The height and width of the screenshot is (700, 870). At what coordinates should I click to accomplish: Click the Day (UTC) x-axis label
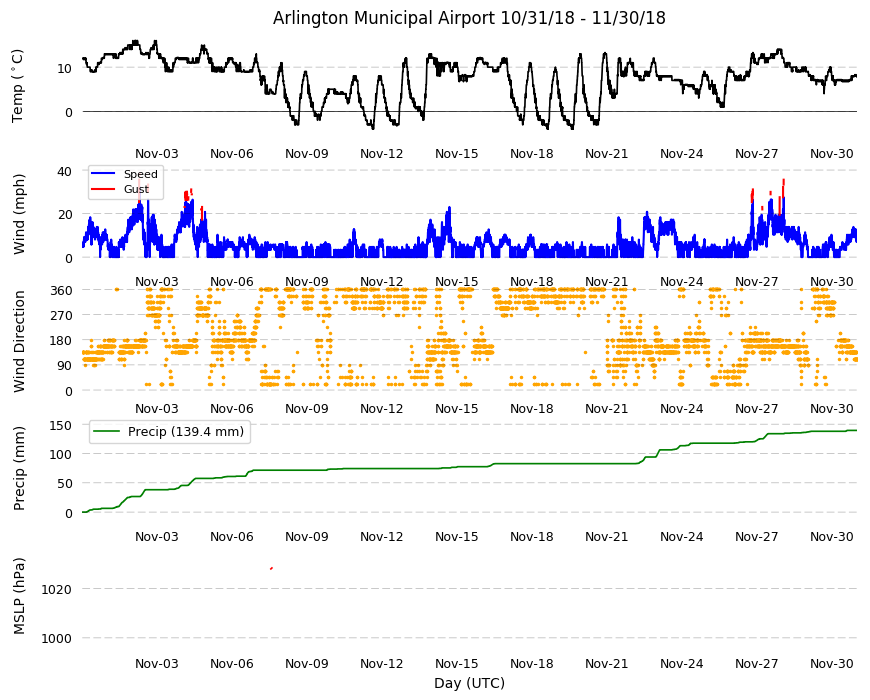469,683
